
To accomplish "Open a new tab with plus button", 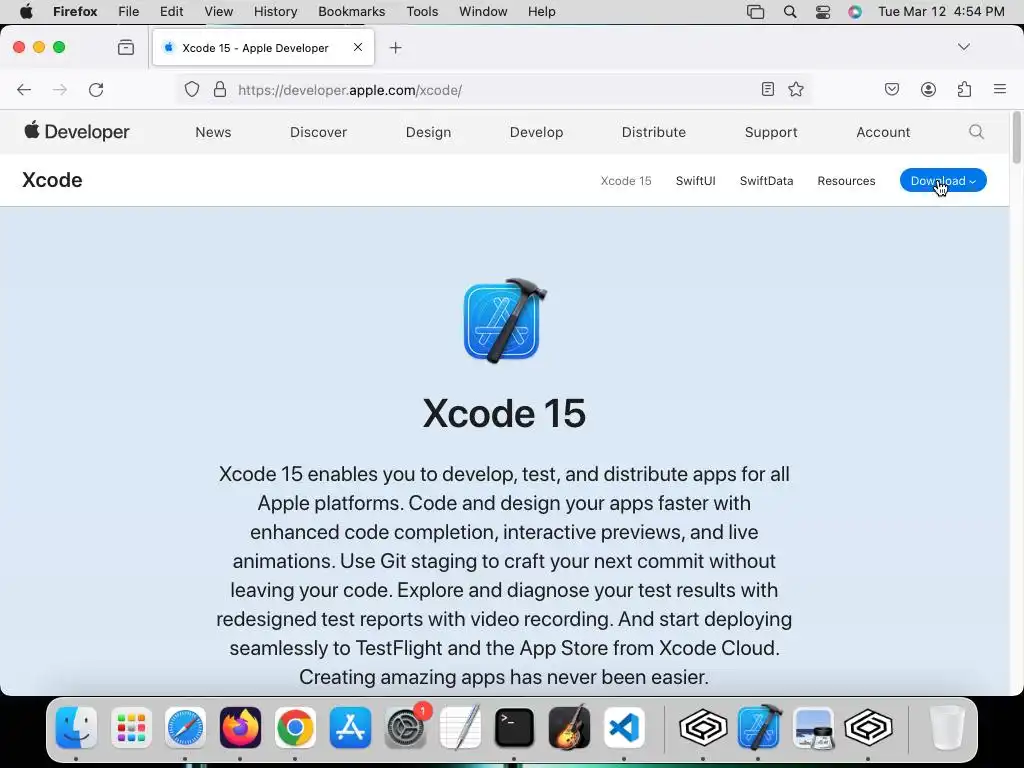I will [395, 48].
